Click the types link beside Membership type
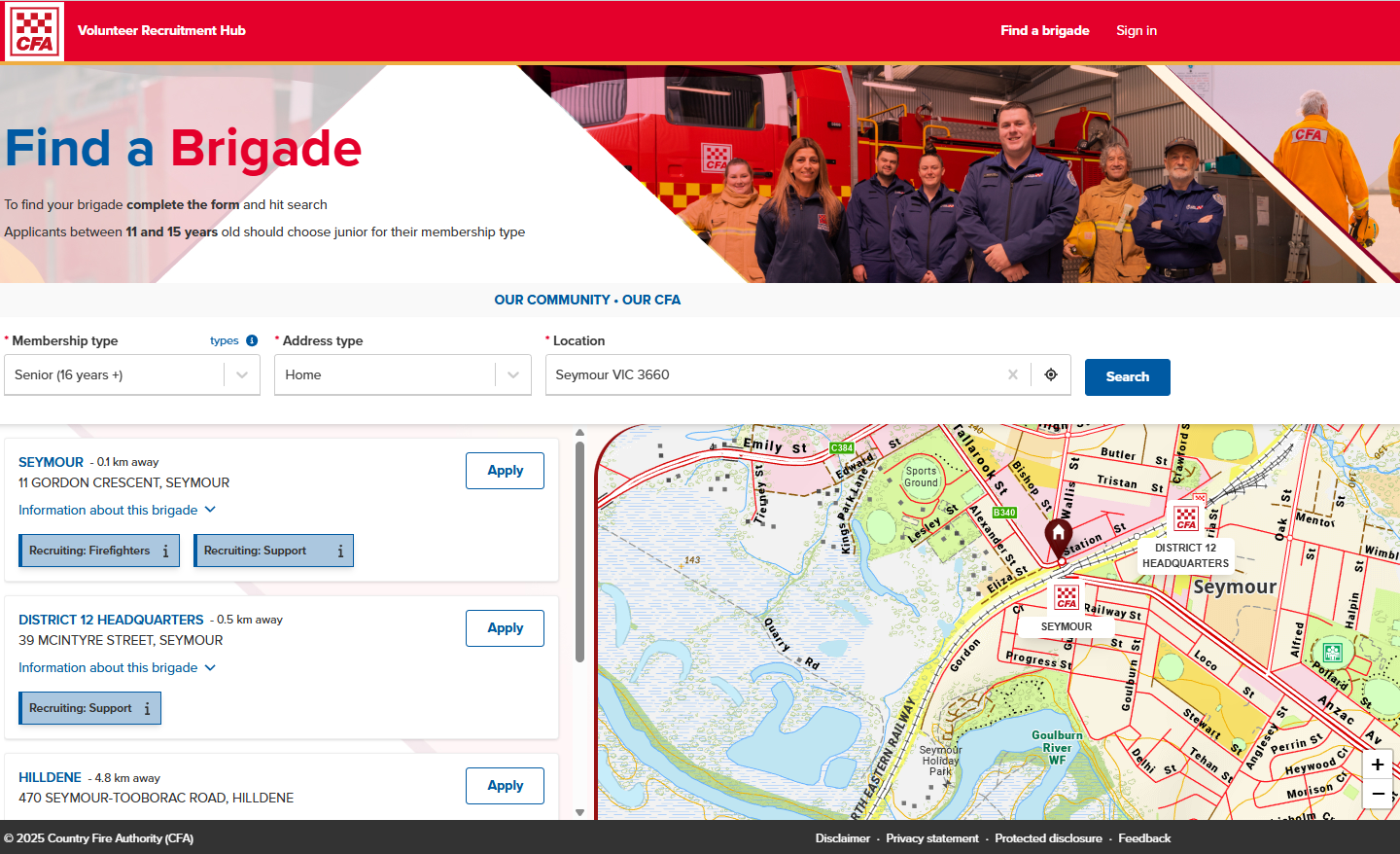The width and height of the screenshot is (1400, 854). pyautogui.click(x=225, y=340)
